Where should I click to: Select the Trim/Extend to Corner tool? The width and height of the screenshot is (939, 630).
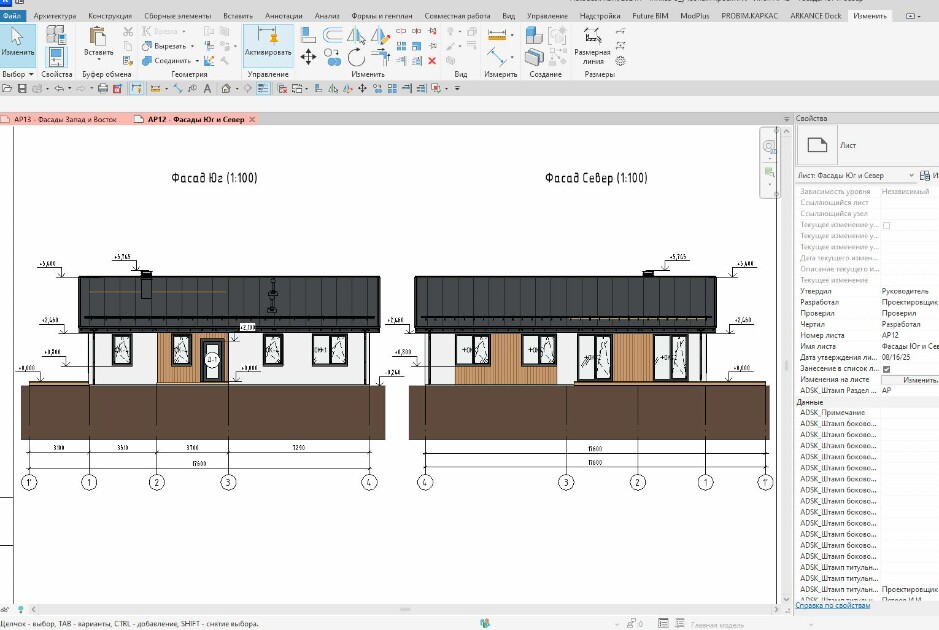click(380, 57)
